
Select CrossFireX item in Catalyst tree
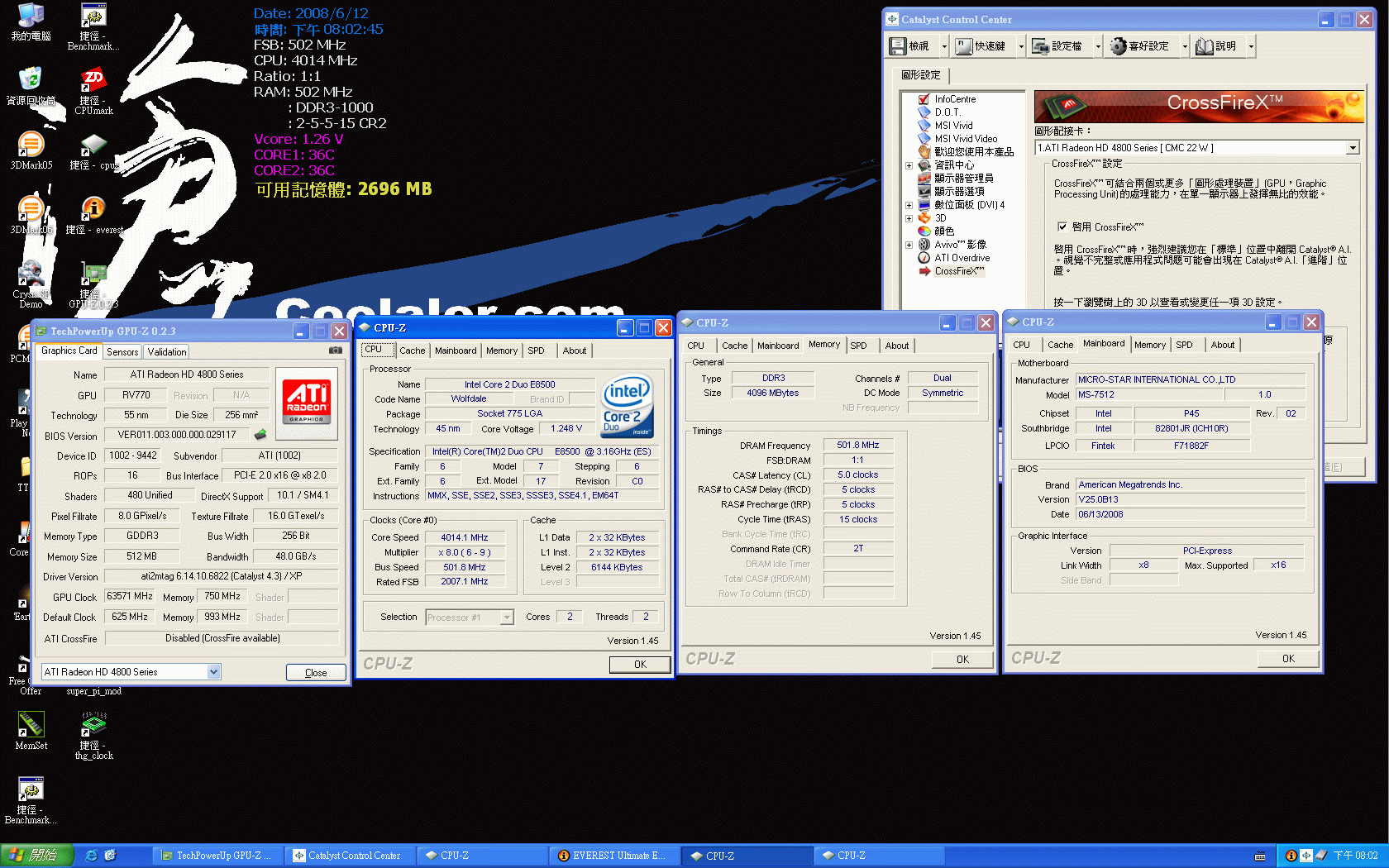point(959,271)
